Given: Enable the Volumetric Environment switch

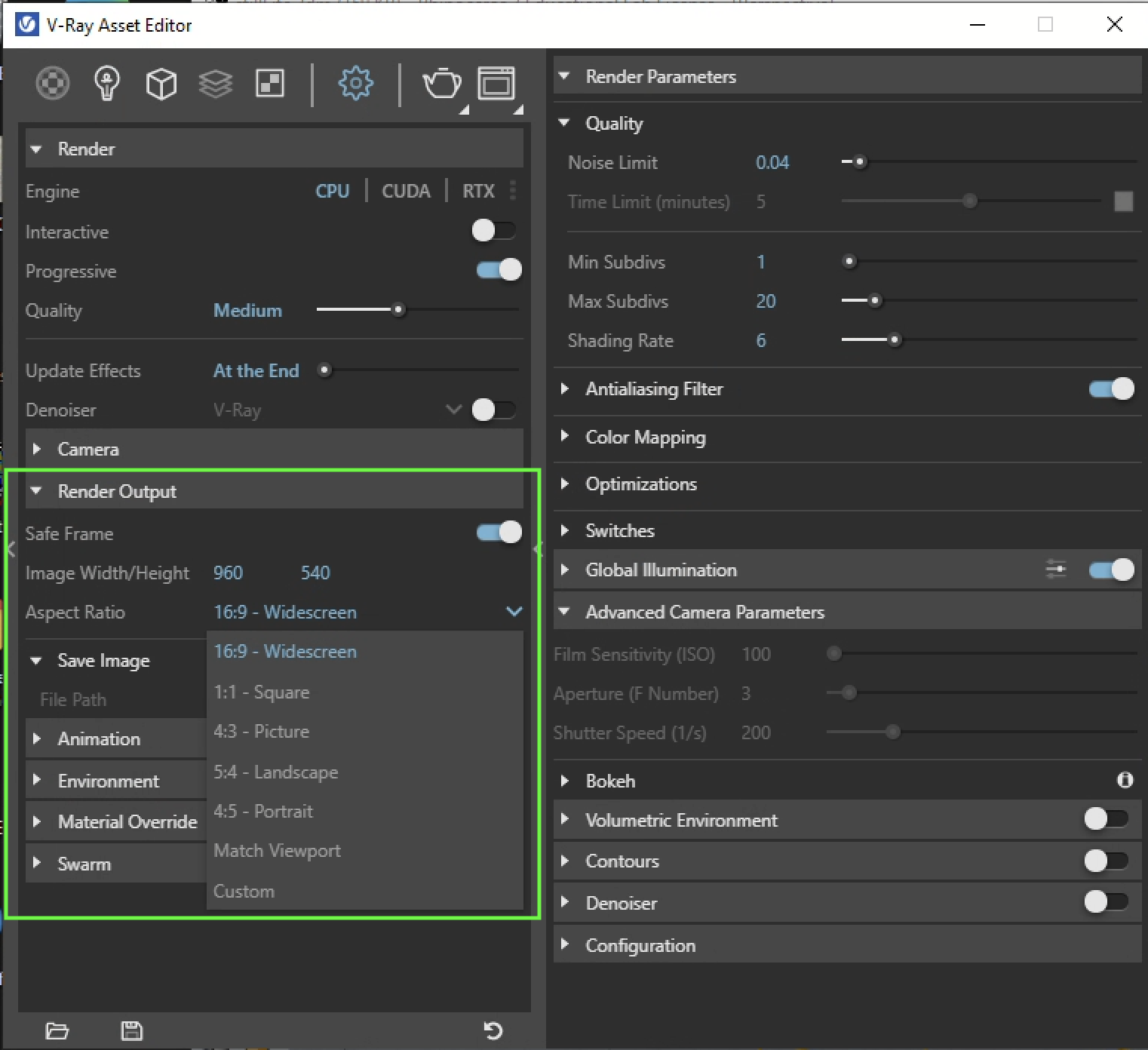Looking at the screenshot, I should [1107, 818].
